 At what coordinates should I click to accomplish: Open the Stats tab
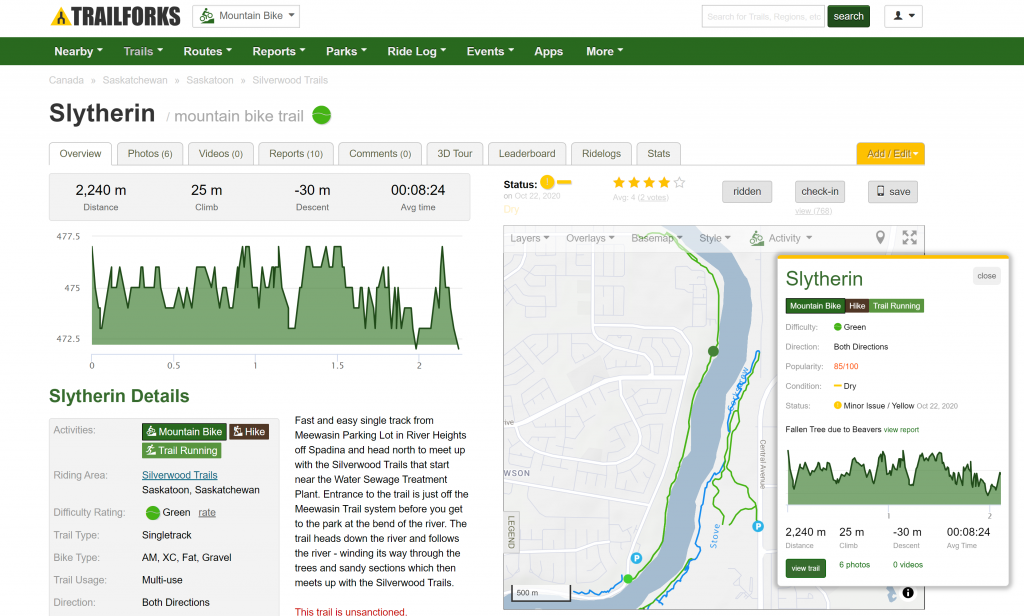point(658,154)
